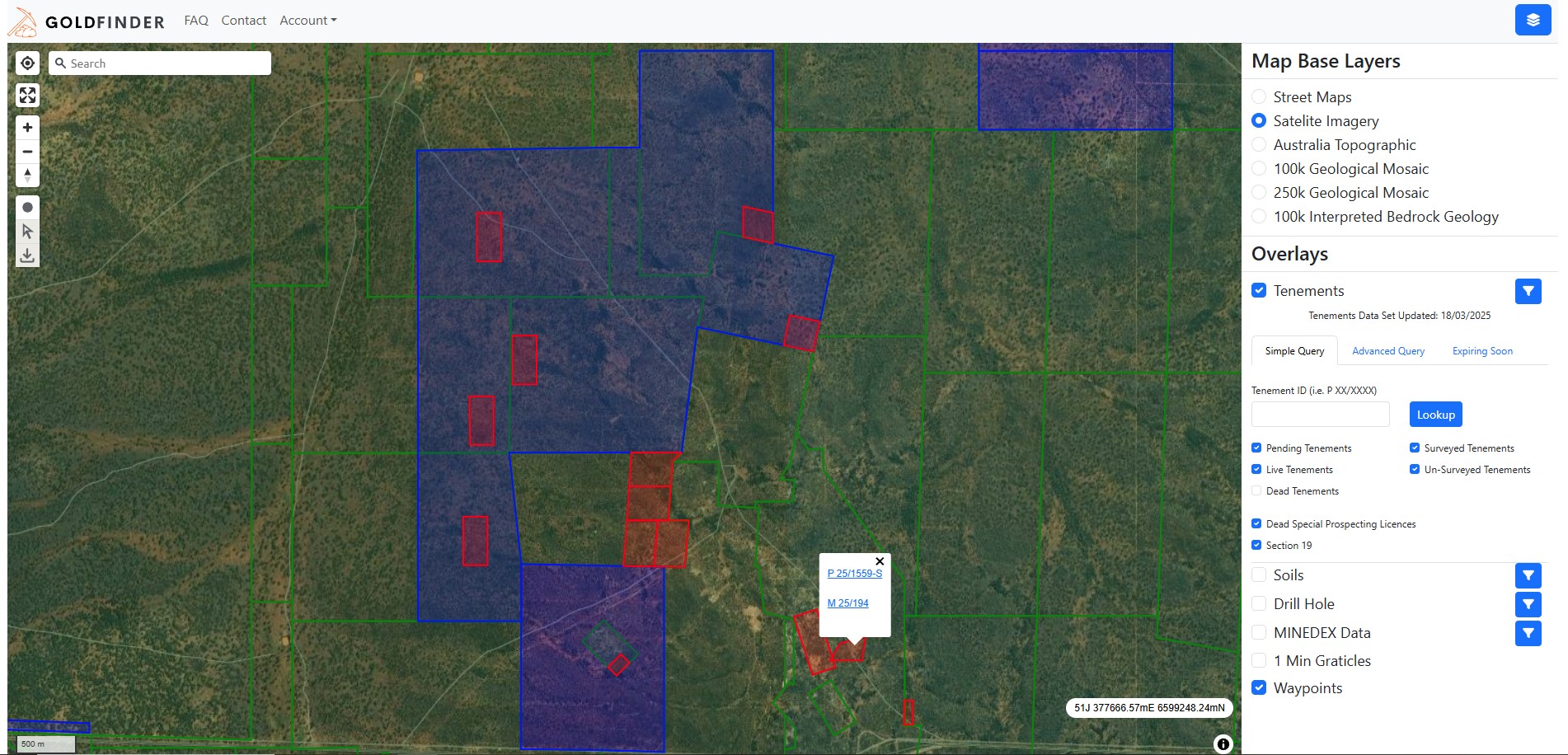
Task: Open the Contact page
Action: 243,21
